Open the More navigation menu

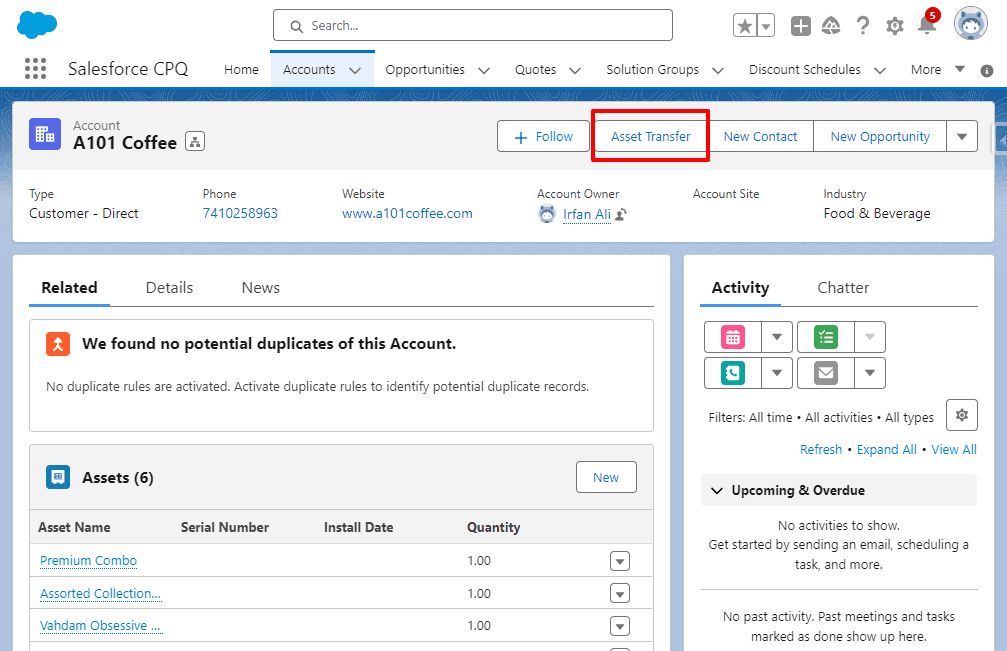938,69
